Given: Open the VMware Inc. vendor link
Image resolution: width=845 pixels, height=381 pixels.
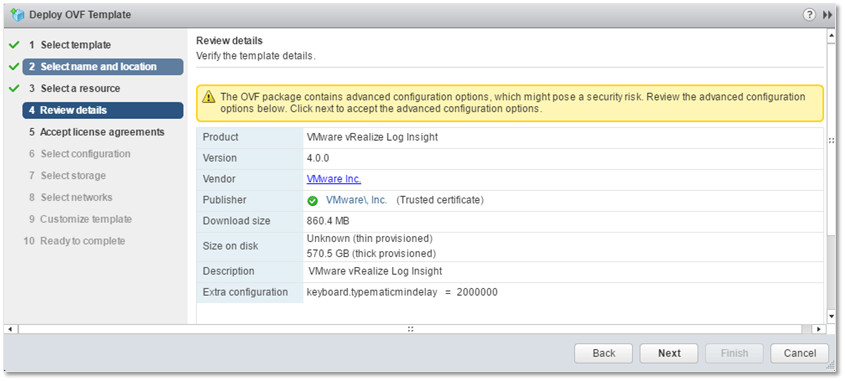Looking at the screenshot, I should 334,179.
